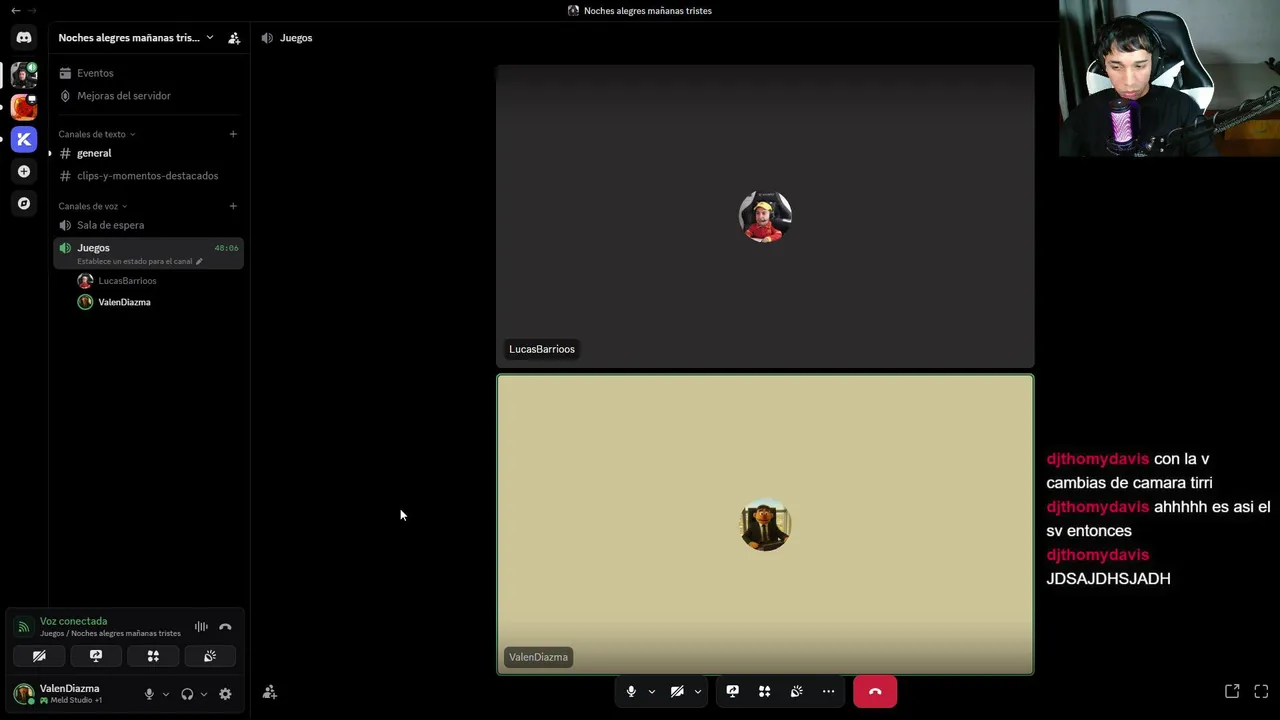Click the 48:06 call timer
1280x720 pixels.
tap(226, 248)
